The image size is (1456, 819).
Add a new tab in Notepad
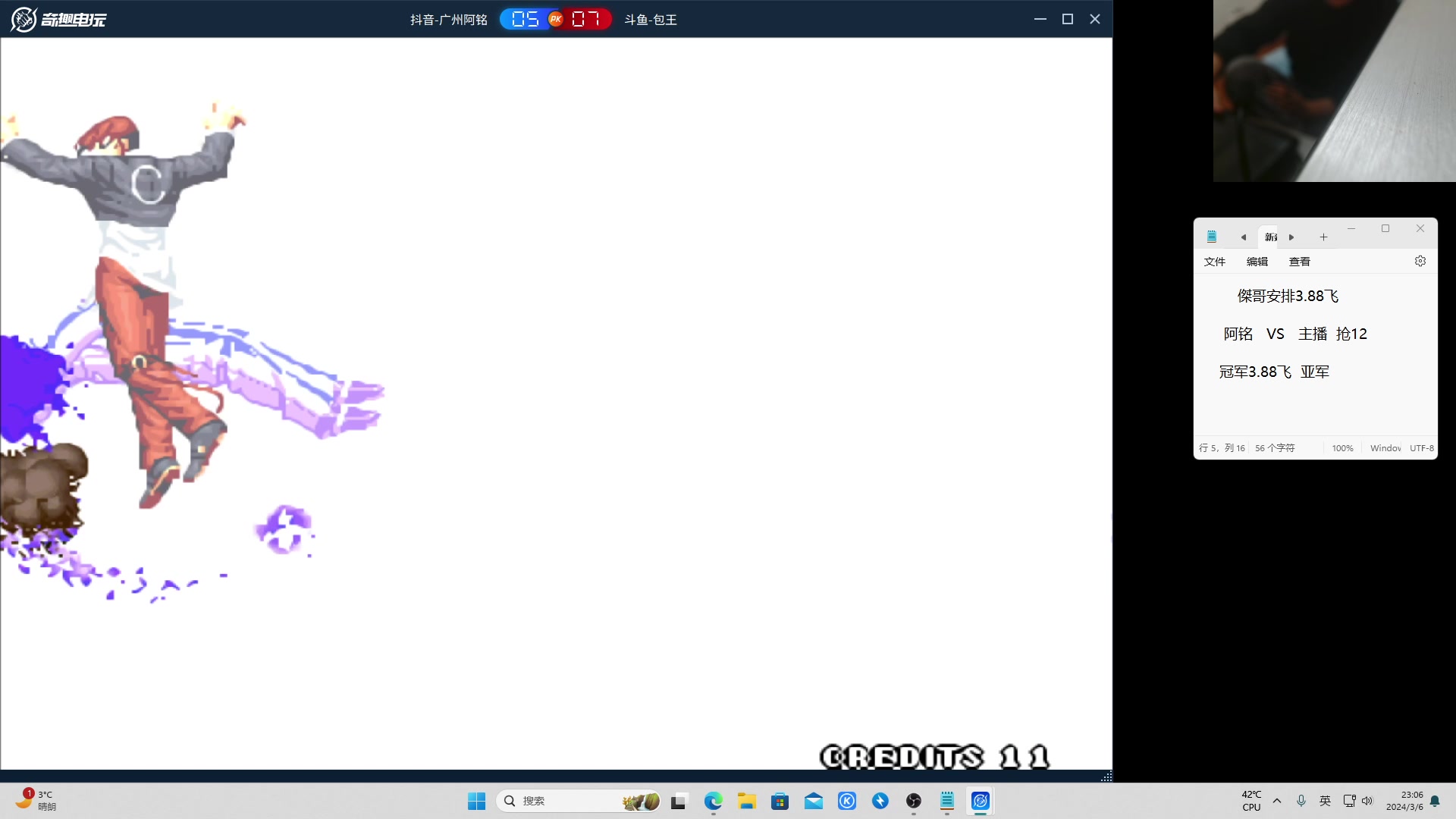pos(1323,237)
